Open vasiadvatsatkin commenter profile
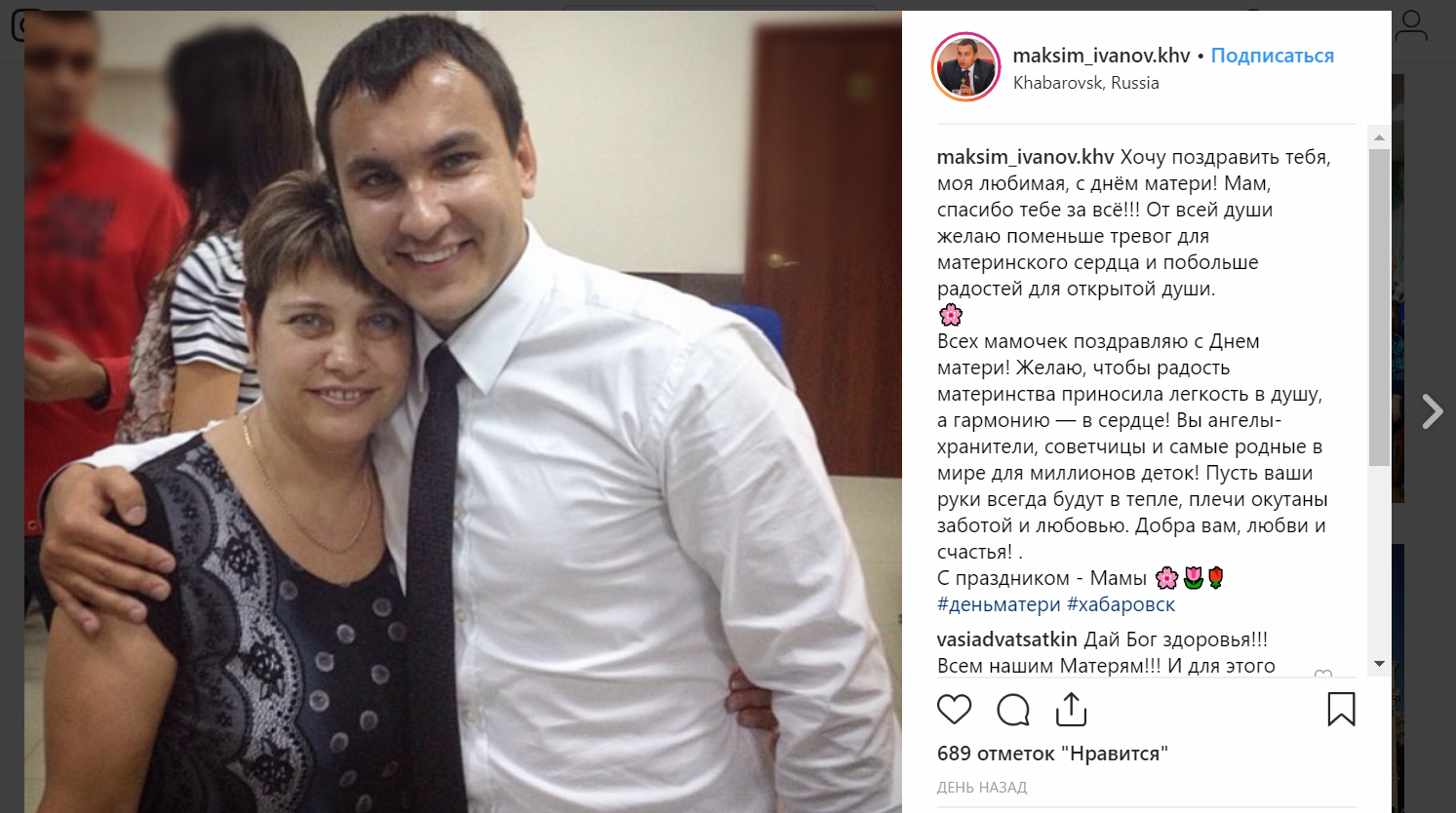Screen dimensions: 1456x813 tap(1006, 639)
